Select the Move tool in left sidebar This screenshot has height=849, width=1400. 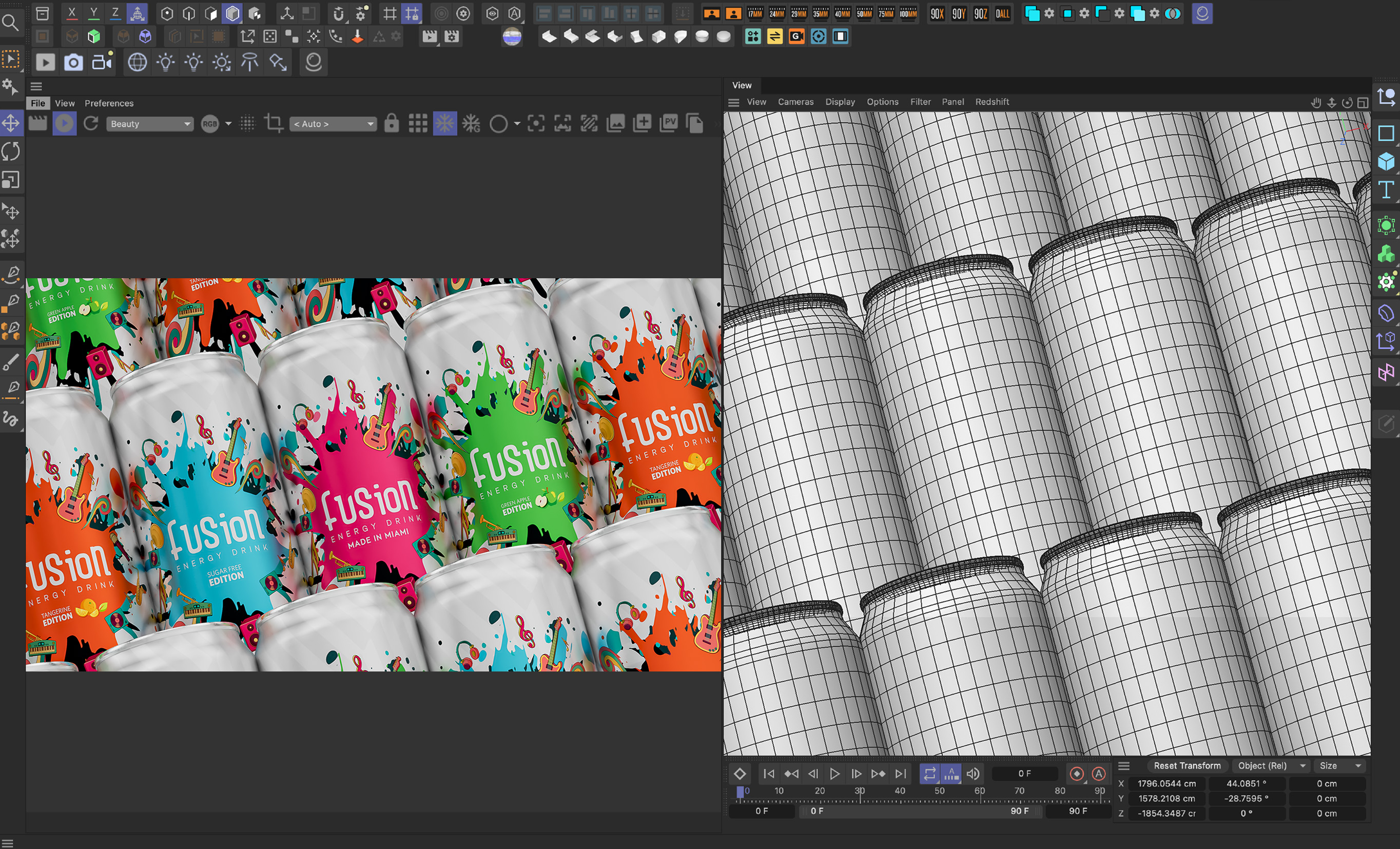click(x=11, y=123)
